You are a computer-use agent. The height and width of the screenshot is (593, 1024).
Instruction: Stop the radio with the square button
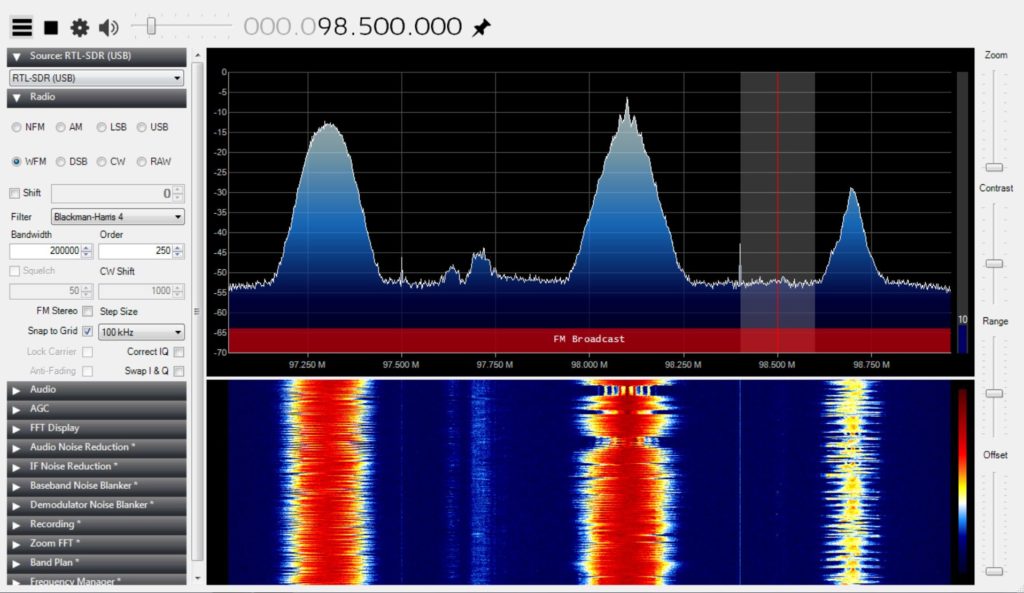tap(51, 27)
